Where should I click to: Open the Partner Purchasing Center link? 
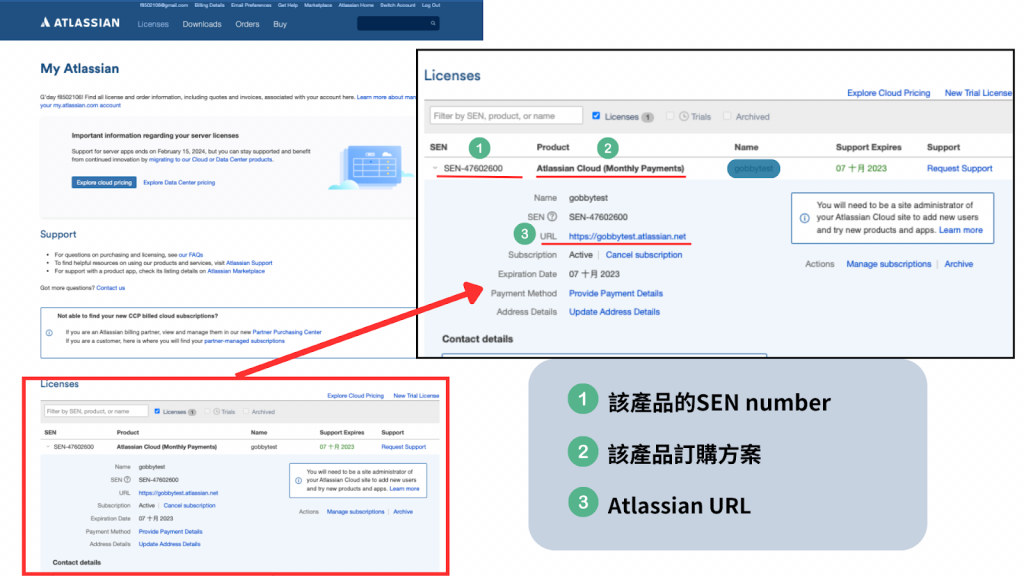(x=287, y=332)
